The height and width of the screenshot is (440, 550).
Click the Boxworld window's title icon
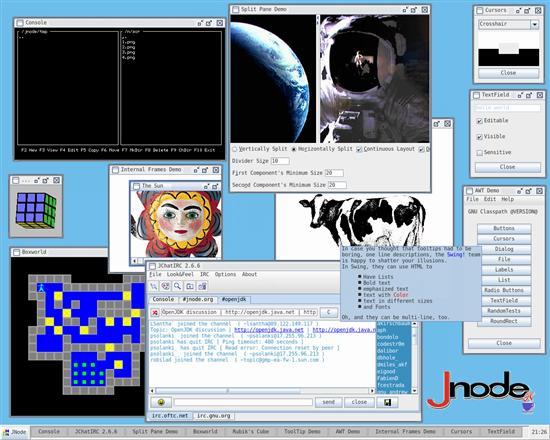(16, 252)
